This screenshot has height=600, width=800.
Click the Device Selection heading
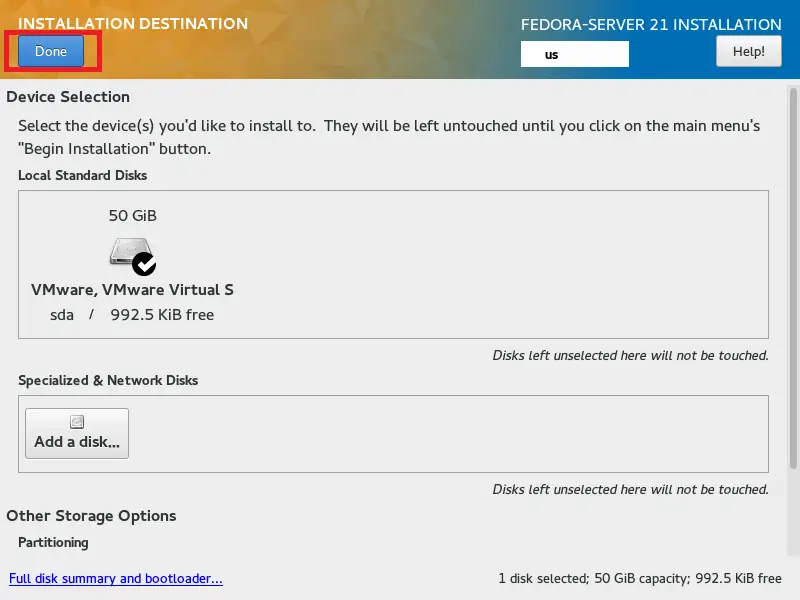(x=68, y=96)
